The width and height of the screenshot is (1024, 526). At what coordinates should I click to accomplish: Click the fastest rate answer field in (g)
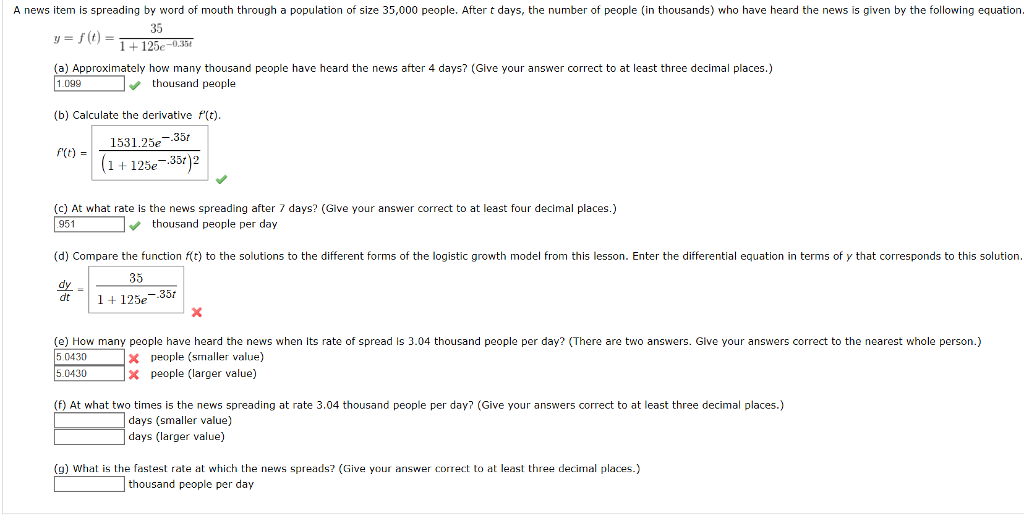click(x=89, y=484)
